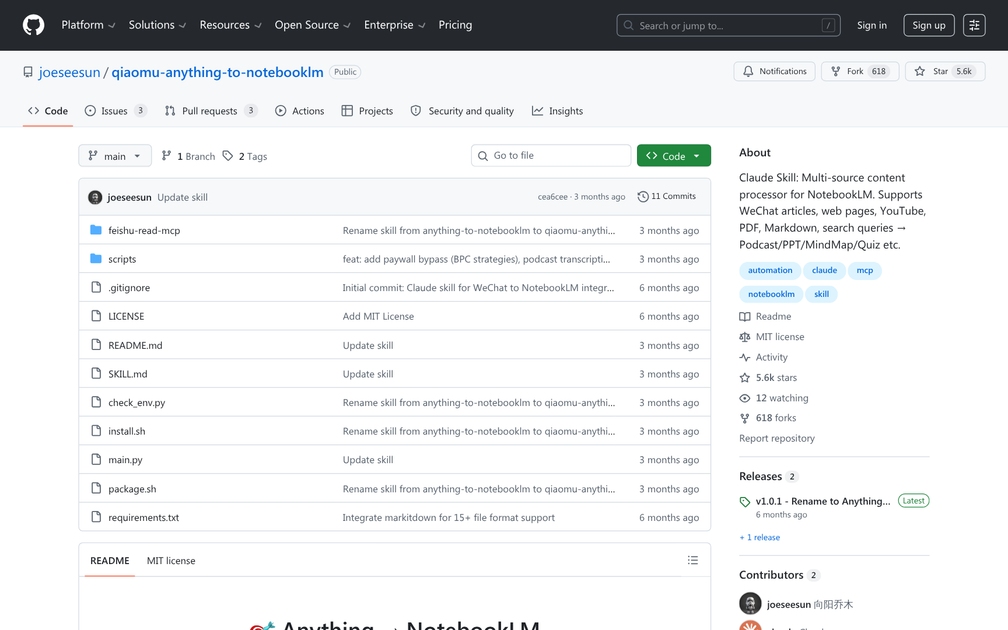Focus the Search or jump to field
The width and height of the screenshot is (1008, 630).
(728, 26)
